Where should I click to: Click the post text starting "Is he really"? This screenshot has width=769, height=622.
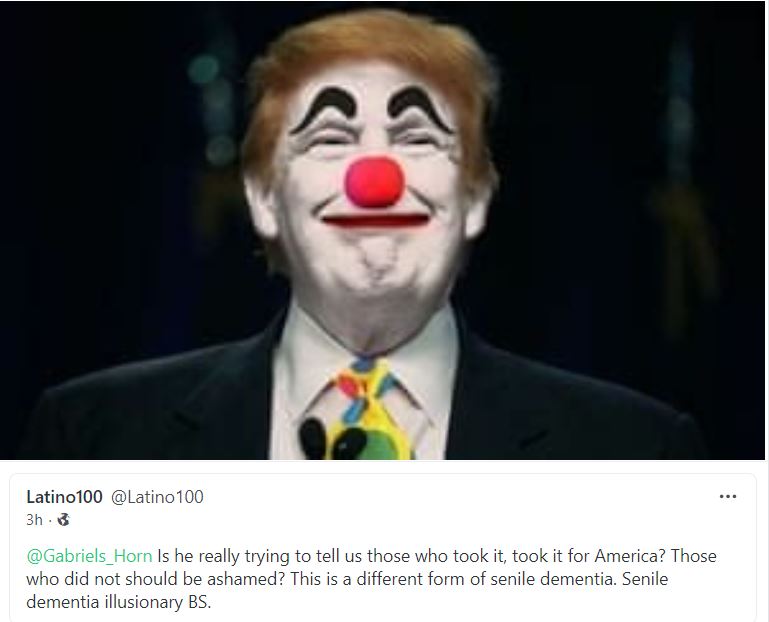(x=371, y=579)
